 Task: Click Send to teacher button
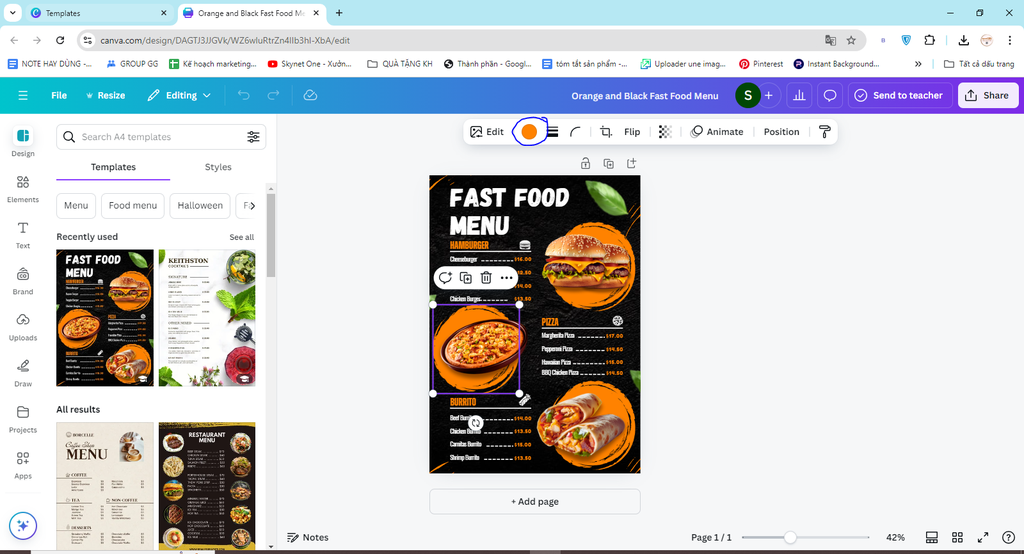899,95
